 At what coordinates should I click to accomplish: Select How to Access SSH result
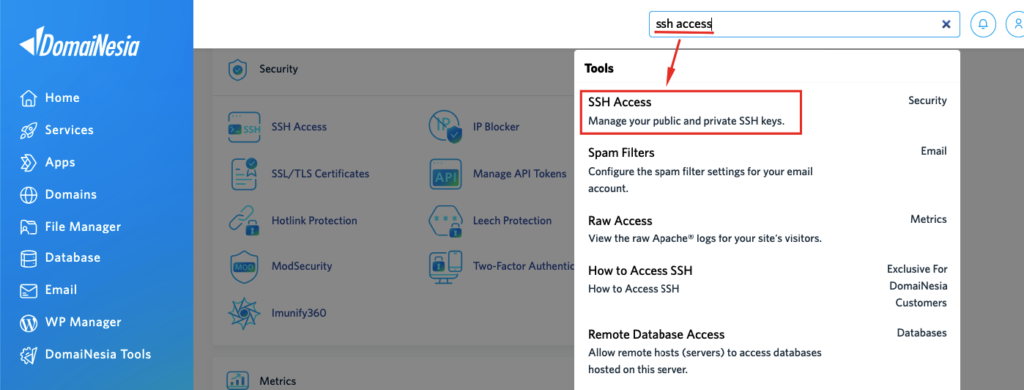tap(767, 286)
